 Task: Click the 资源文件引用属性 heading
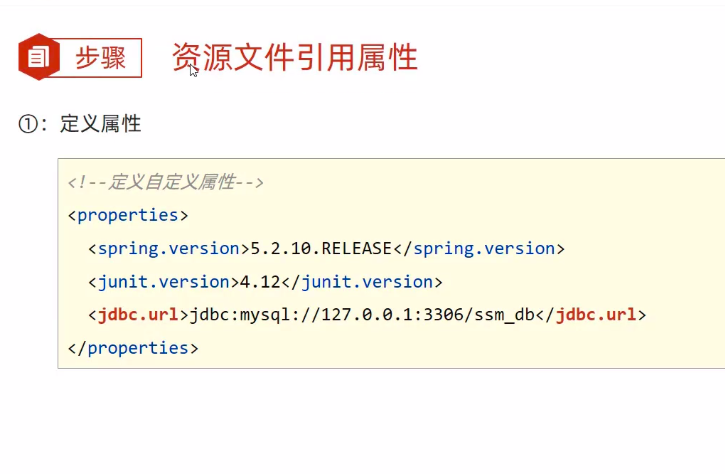point(295,57)
